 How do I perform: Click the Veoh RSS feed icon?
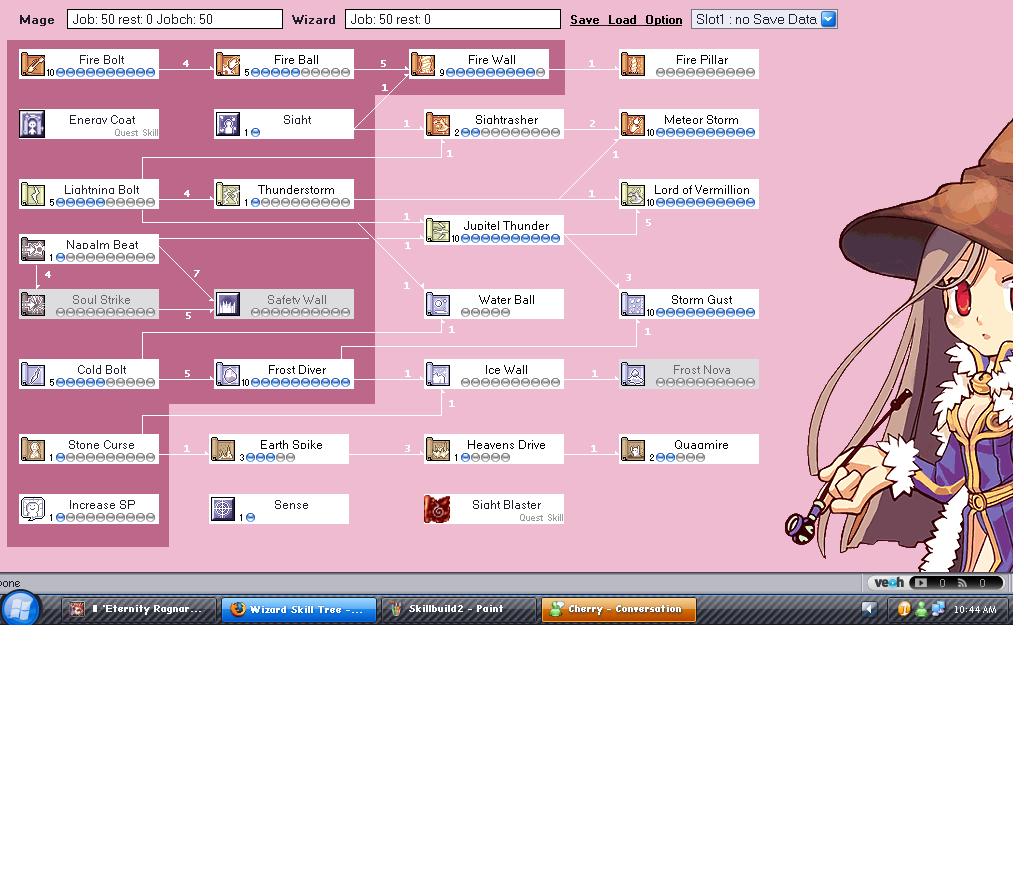[x=962, y=582]
